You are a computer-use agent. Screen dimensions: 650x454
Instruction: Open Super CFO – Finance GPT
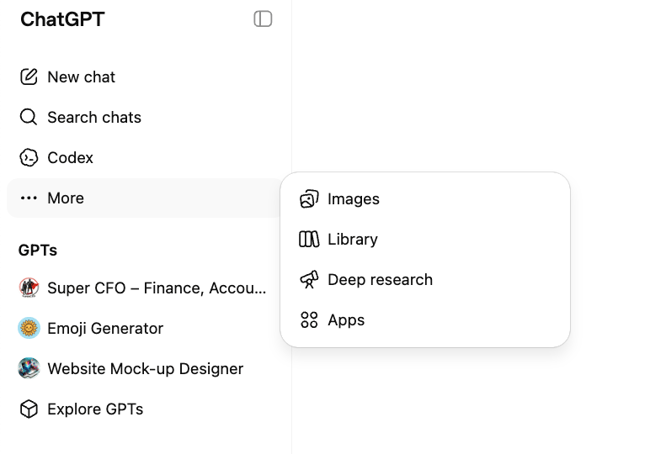[145, 287]
